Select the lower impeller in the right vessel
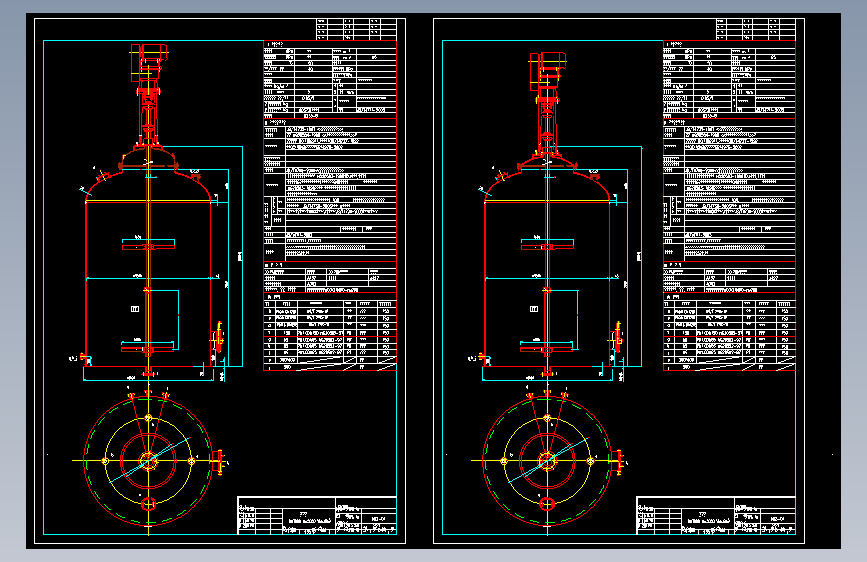Image resolution: width=867 pixels, height=562 pixels. [547, 348]
